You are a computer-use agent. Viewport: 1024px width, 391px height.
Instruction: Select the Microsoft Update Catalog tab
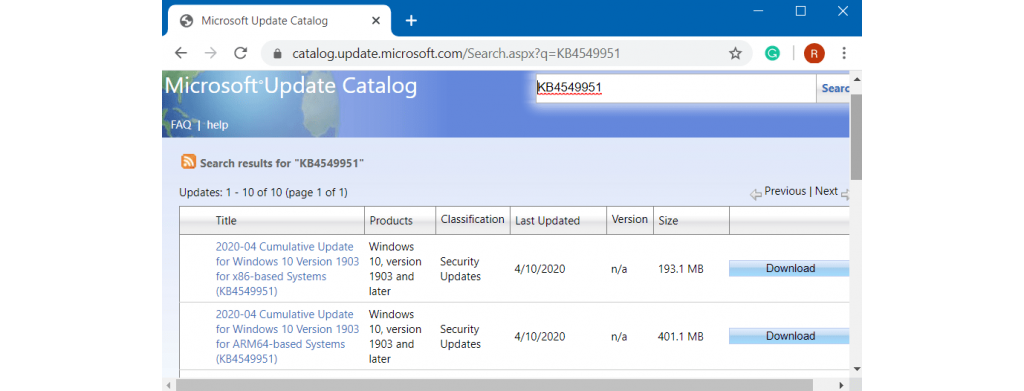(x=279, y=20)
